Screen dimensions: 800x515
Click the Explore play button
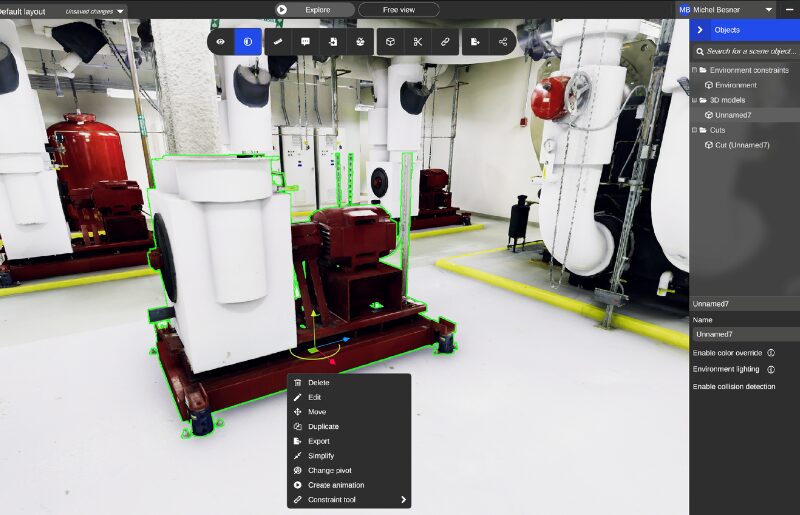coord(314,10)
